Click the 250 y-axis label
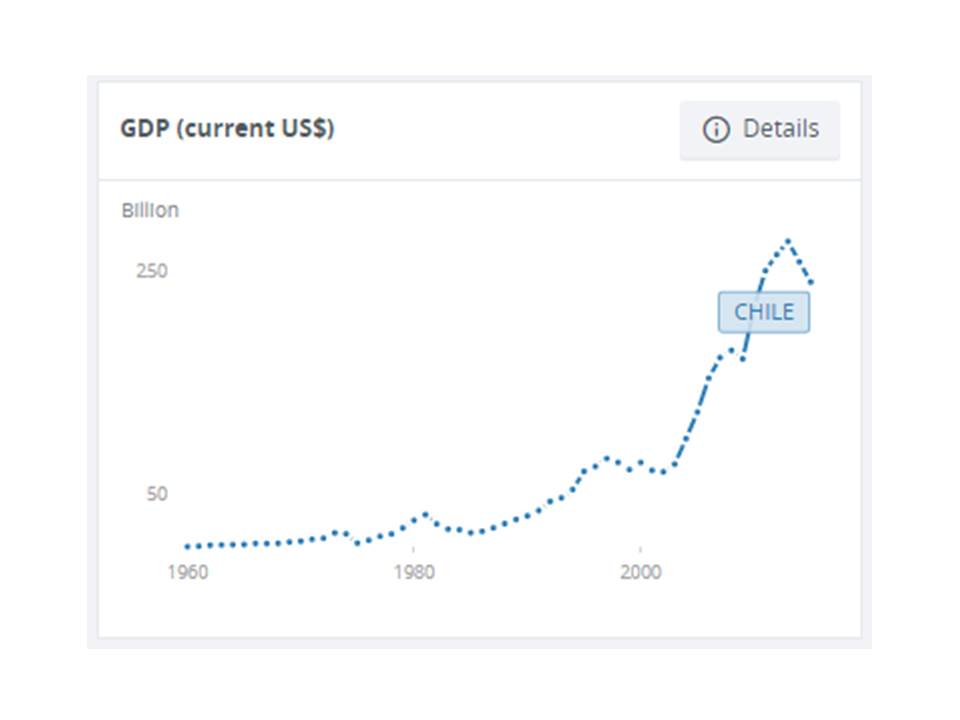The height and width of the screenshot is (720, 960). point(152,271)
